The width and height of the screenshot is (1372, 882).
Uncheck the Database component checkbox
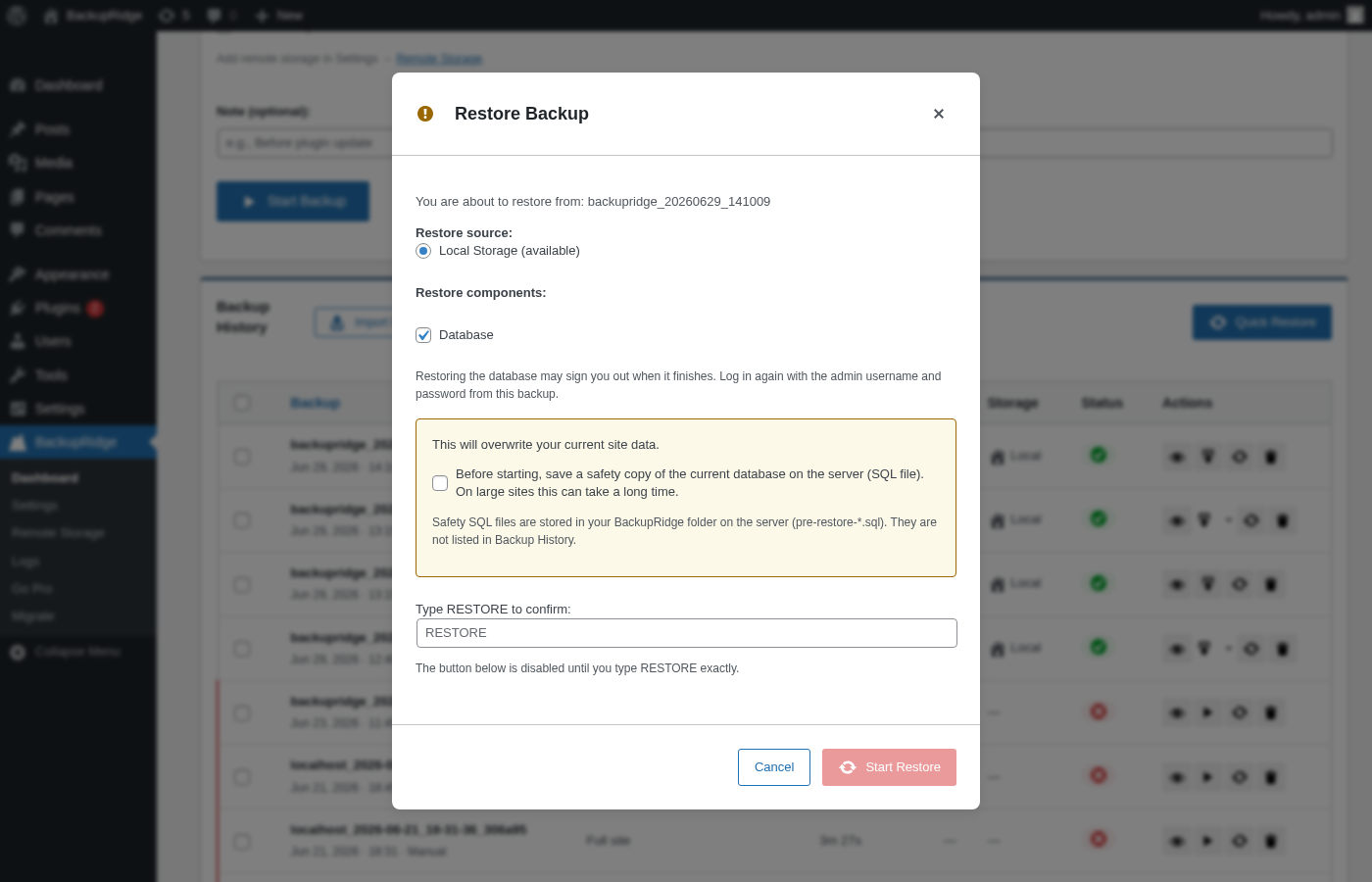click(x=423, y=335)
